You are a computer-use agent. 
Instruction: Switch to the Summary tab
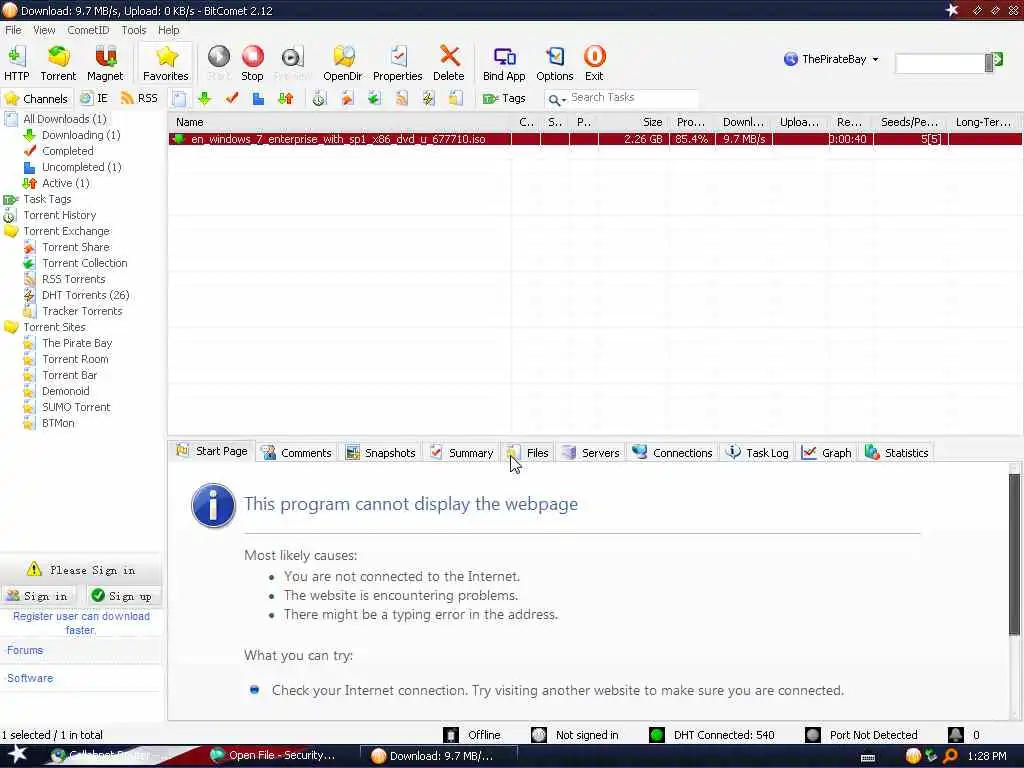click(x=462, y=453)
